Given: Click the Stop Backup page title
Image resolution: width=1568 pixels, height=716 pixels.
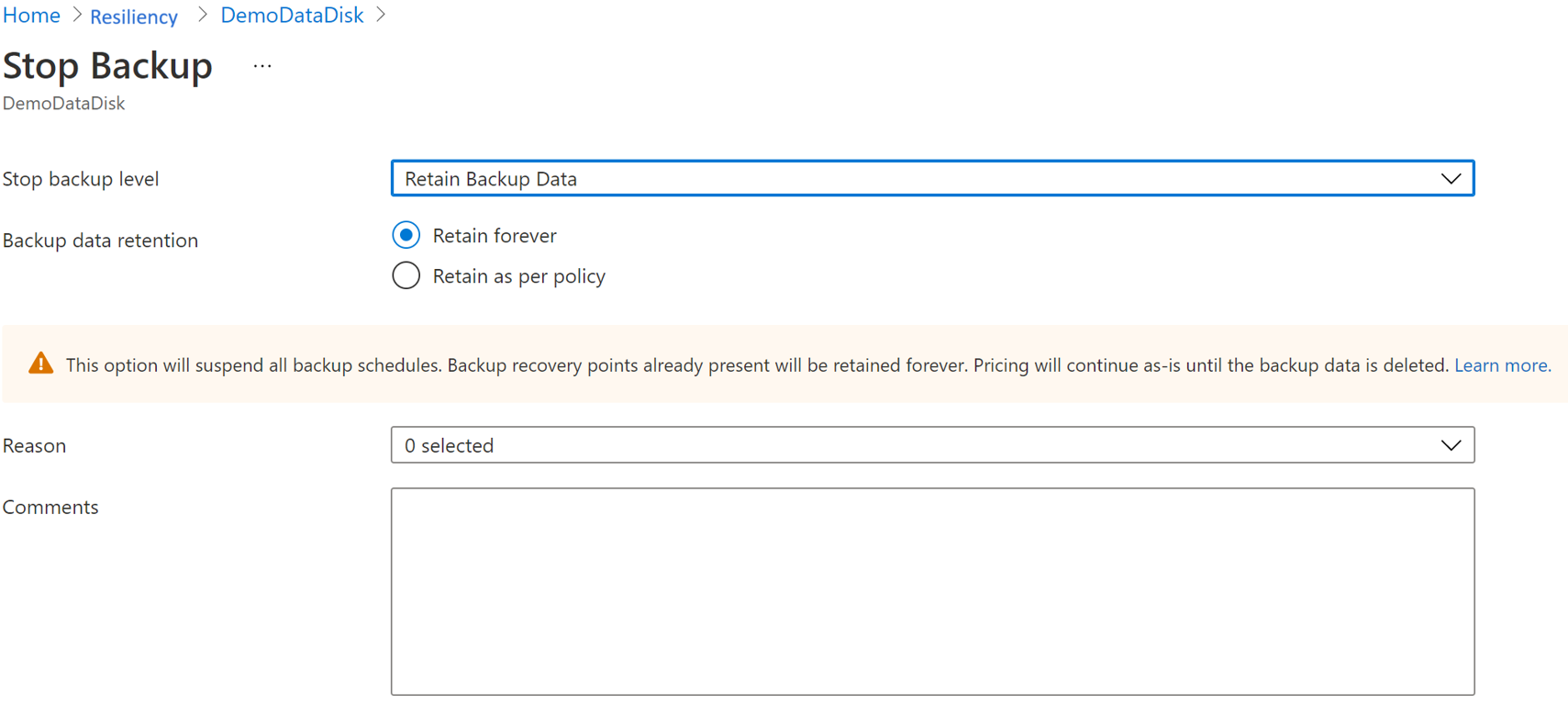Looking at the screenshot, I should (x=107, y=66).
